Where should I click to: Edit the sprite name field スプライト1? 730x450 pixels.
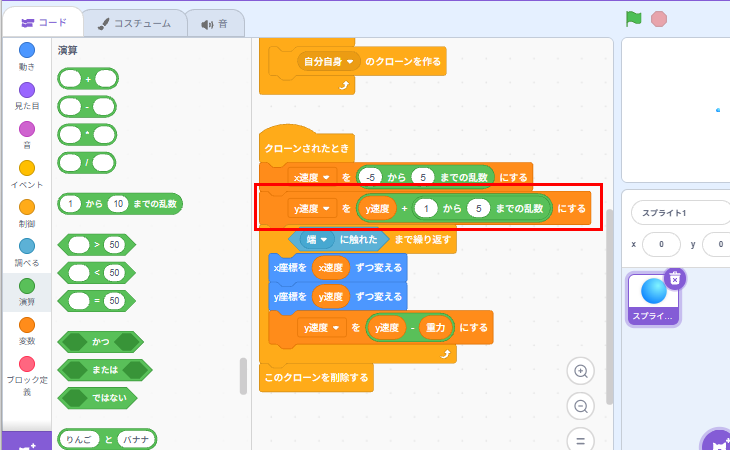click(x=680, y=213)
